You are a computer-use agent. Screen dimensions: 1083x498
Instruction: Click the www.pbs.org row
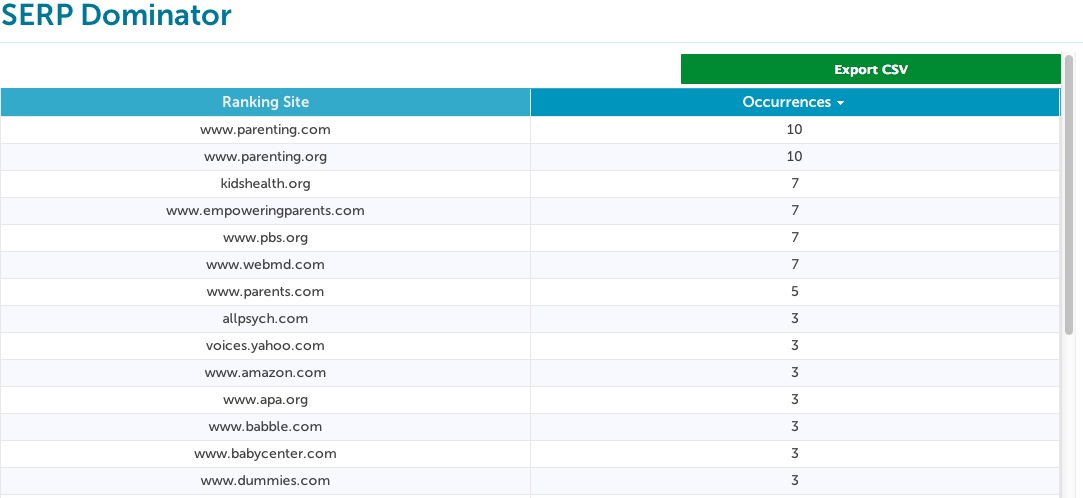pyautogui.click(x=265, y=238)
